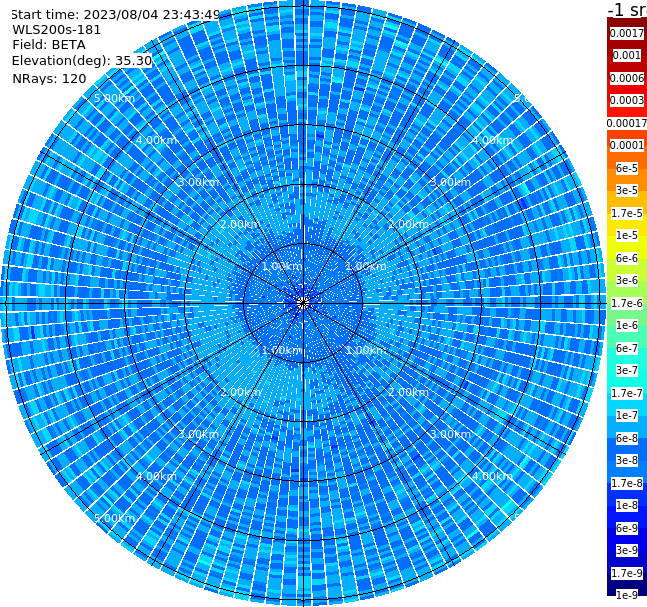Select the 6e-8 scale tick label
Image resolution: width=647 pixels, height=607 pixels.
[627, 438]
